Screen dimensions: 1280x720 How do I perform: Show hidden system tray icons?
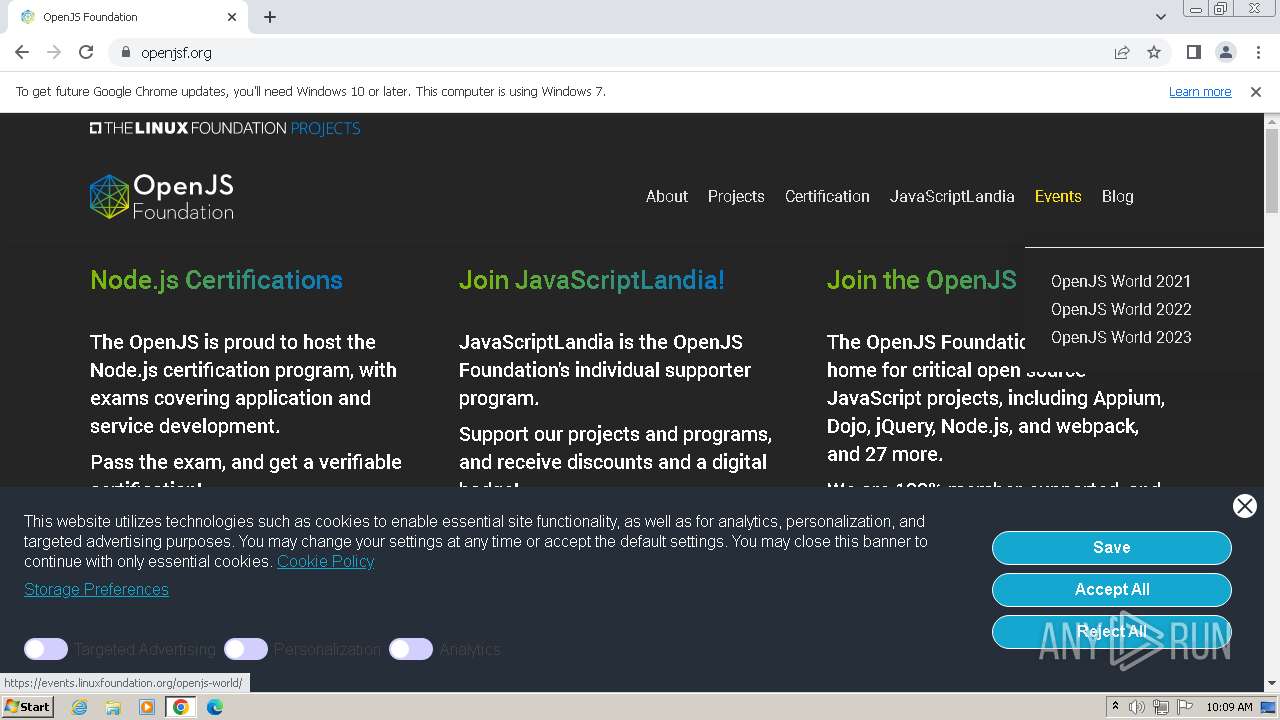click(x=1115, y=707)
